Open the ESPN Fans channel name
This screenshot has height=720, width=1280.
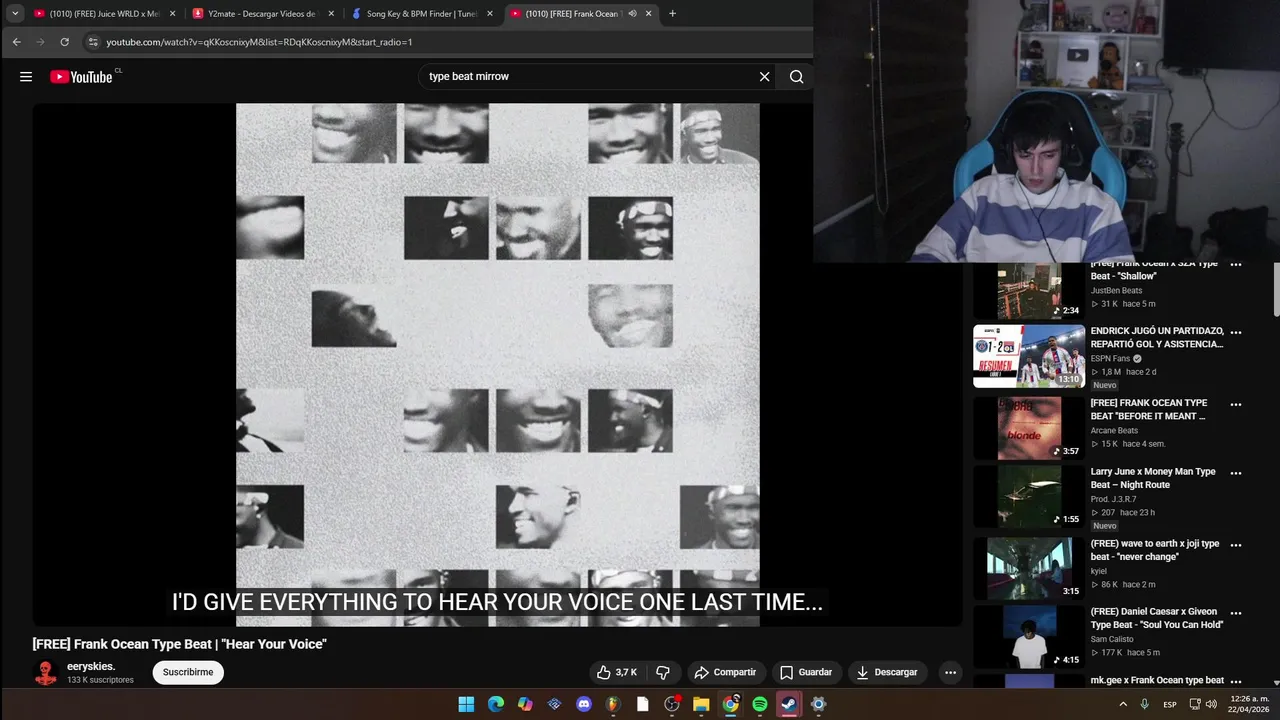1110,358
